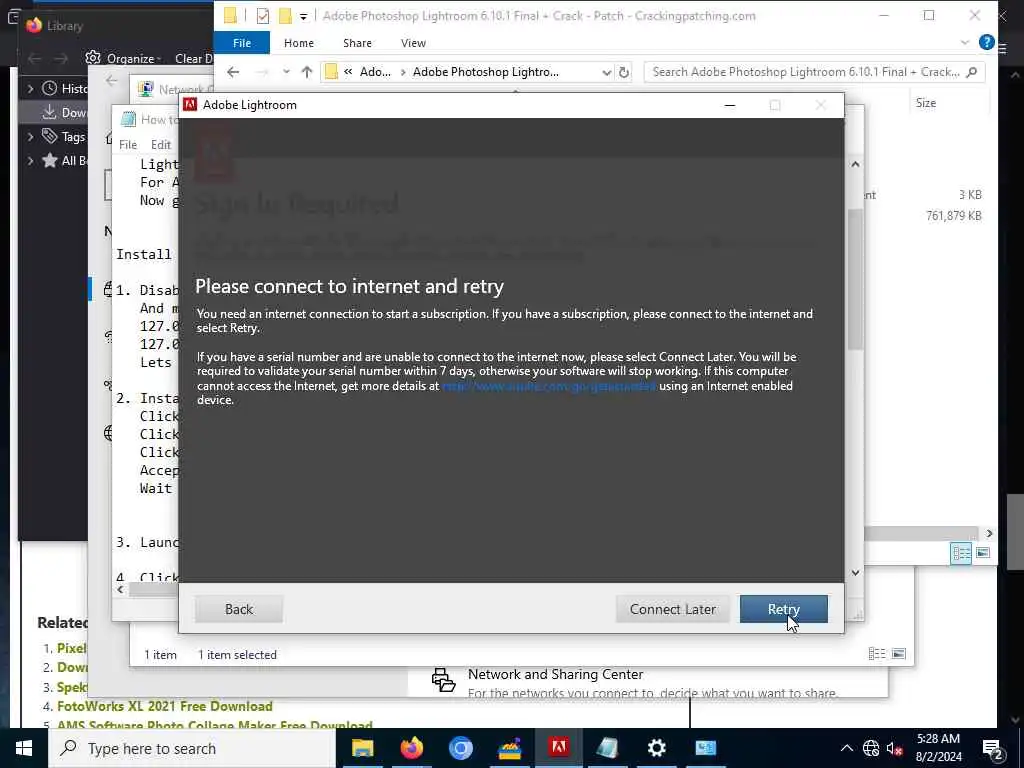The width and height of the screenshot is (1024, 768).
Task: Click the History clock icon in Library
Action: [49, 88]
